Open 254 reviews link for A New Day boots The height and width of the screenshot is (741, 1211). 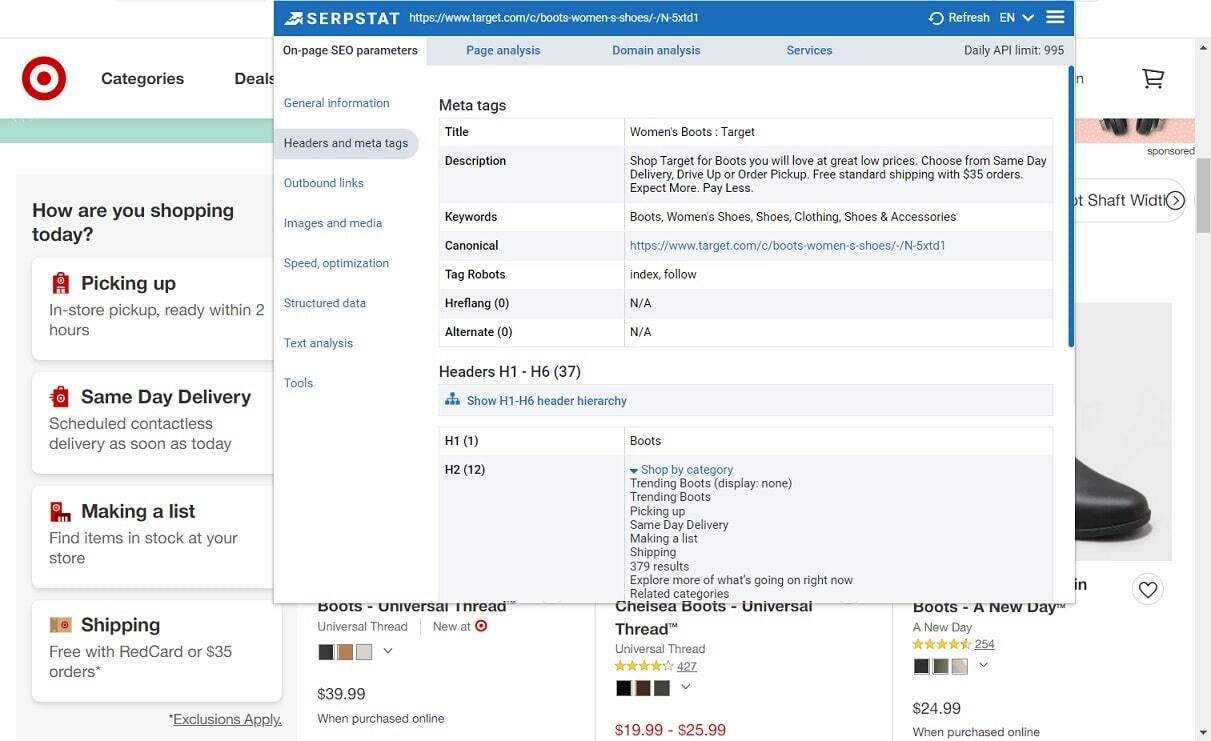pos(985,644)
